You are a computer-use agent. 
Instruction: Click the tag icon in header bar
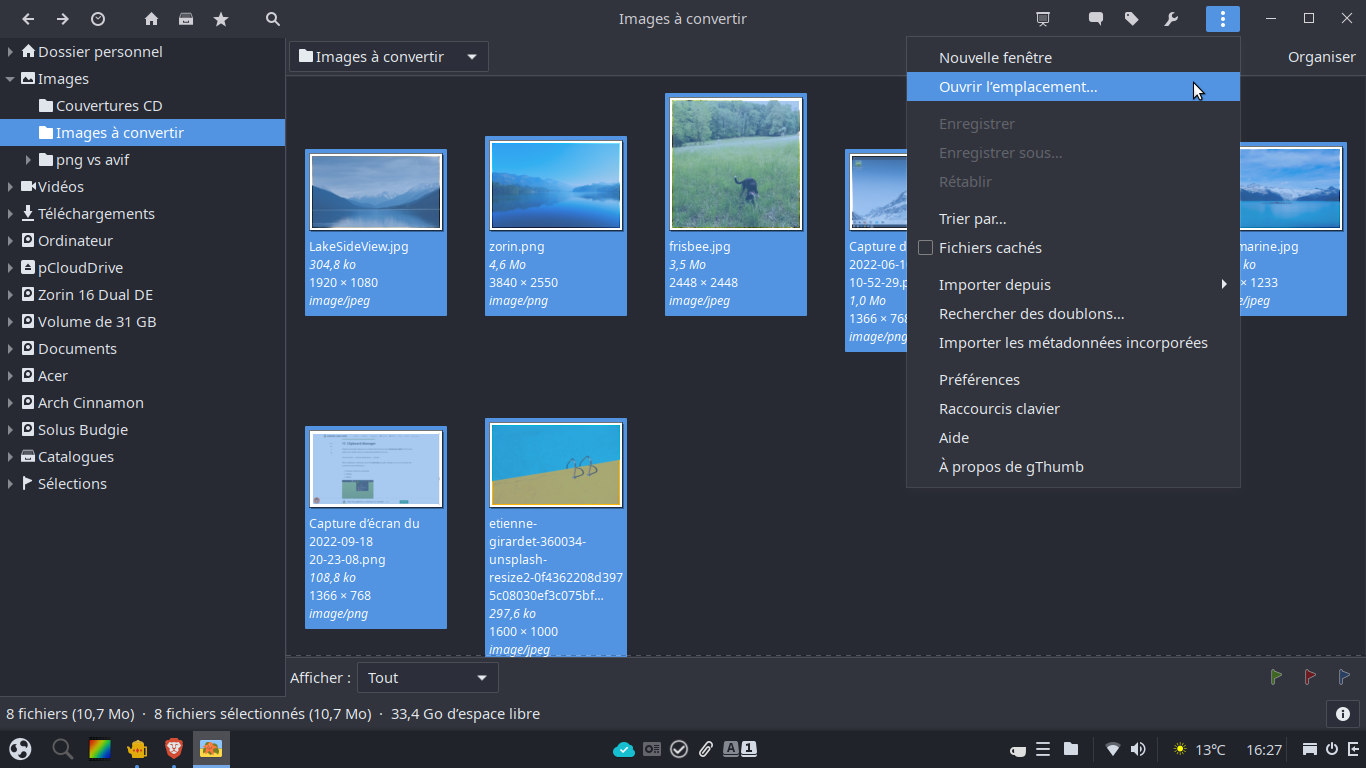1132,19
